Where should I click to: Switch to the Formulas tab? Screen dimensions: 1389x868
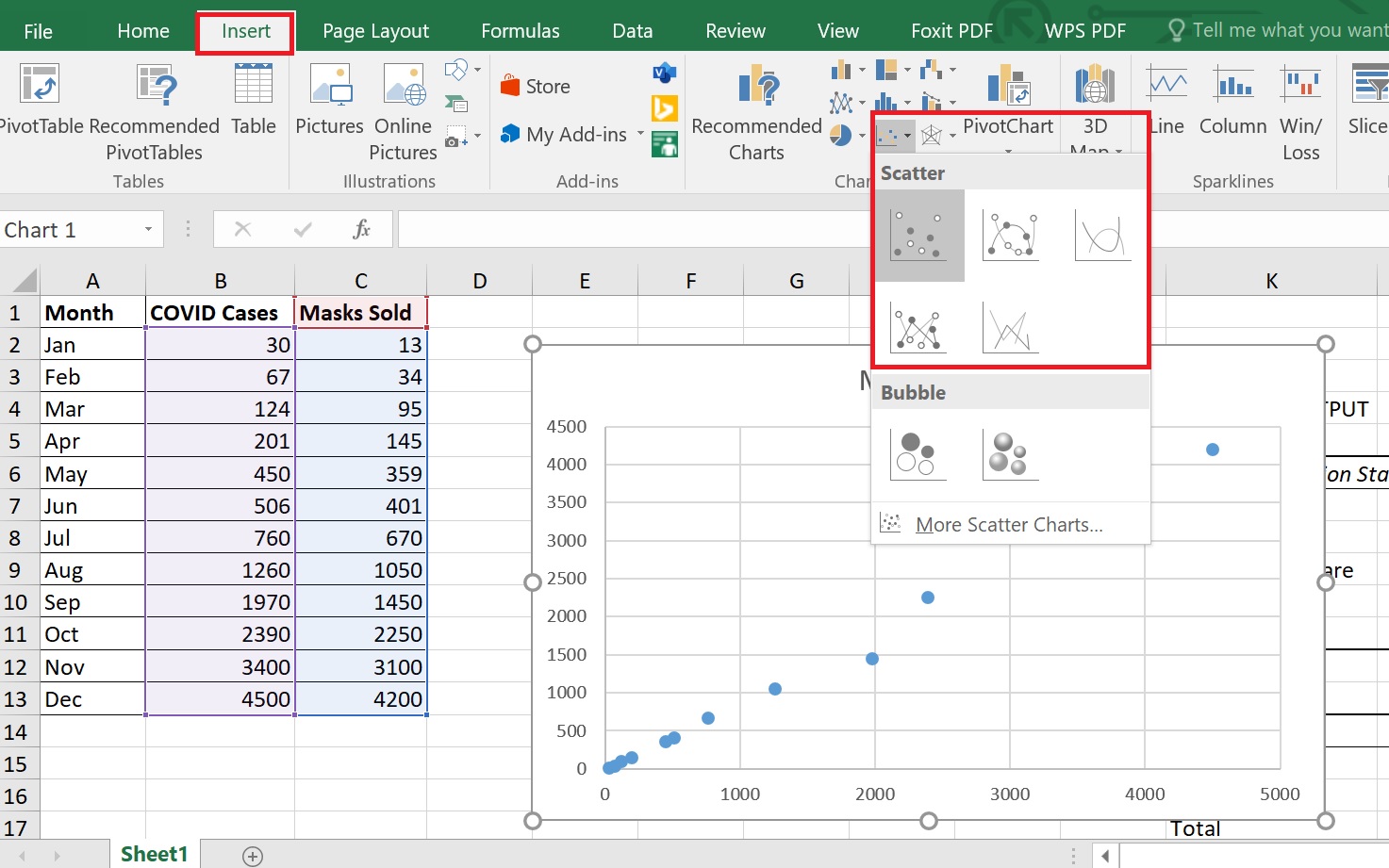(x=520, y=31)
